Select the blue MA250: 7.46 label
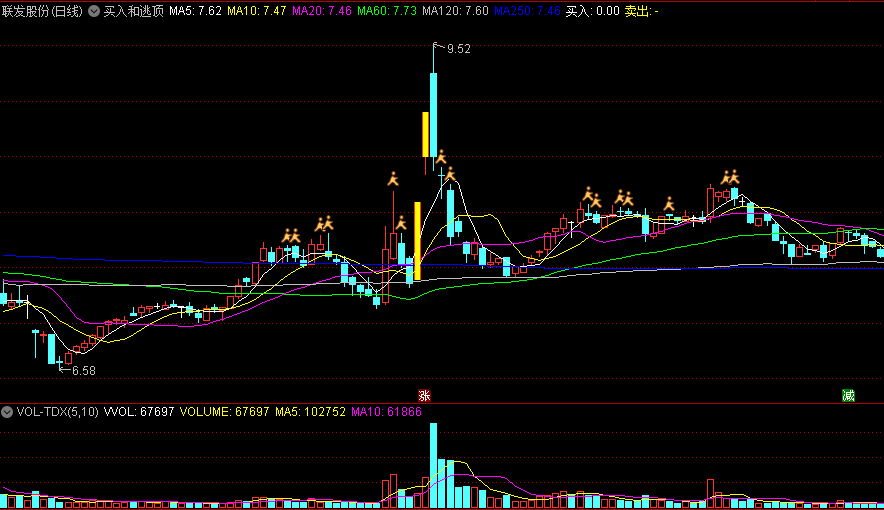The image size is (884, 510). [527, 11]
